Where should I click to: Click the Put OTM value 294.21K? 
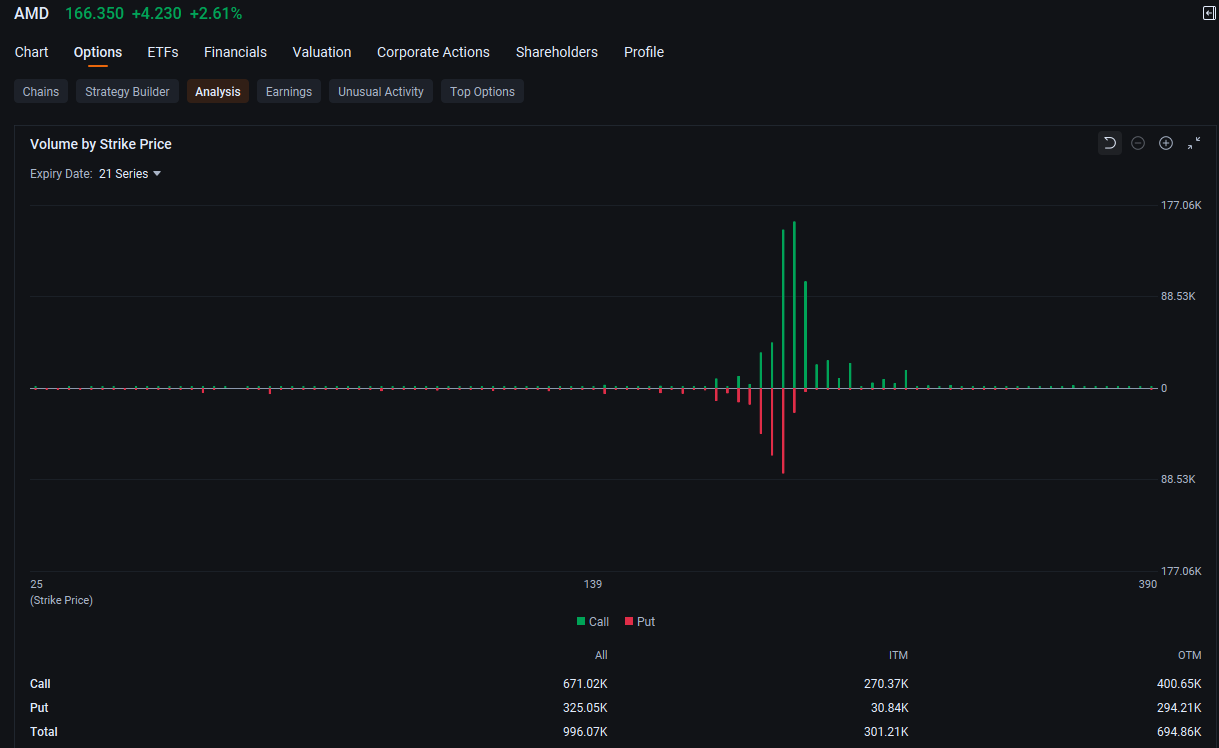[x=1180, y=708]
